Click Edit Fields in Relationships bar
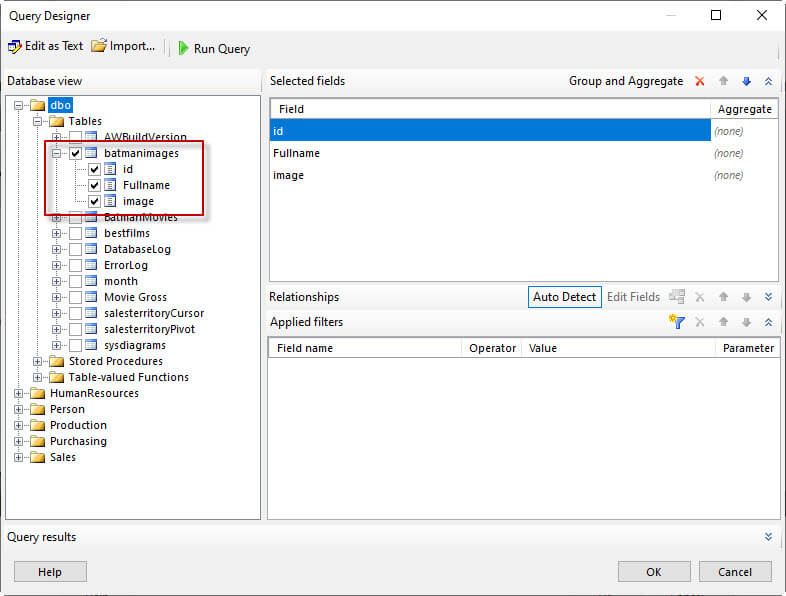Viewport: 786px width, 596px height. click(633, 297)
